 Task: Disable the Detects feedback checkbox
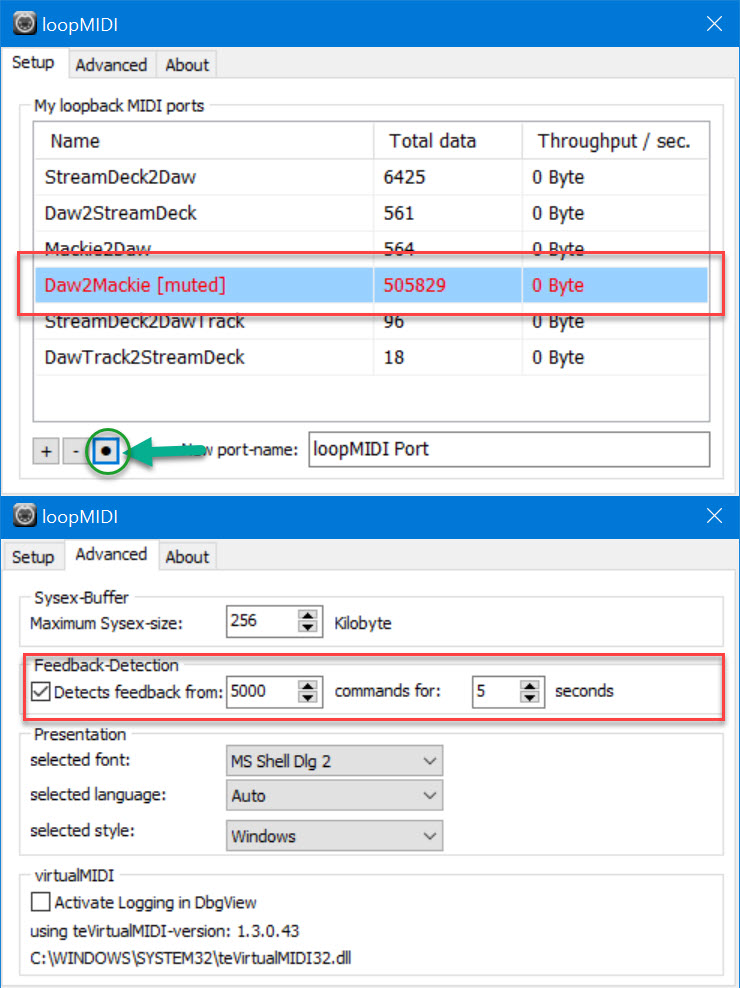(41, 691)
